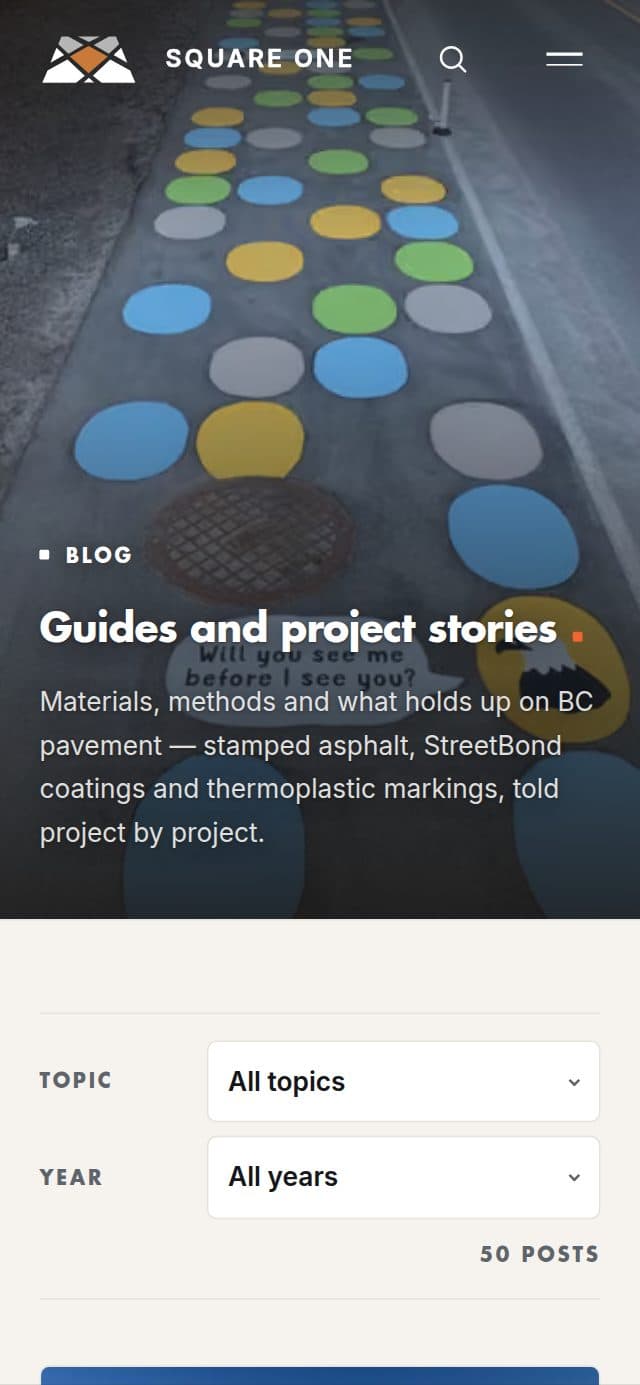Image resolution: width=640 pixels, height=1385 pixels.
Task: Click the Guides and project stories heading
Action: coord(298,628)
